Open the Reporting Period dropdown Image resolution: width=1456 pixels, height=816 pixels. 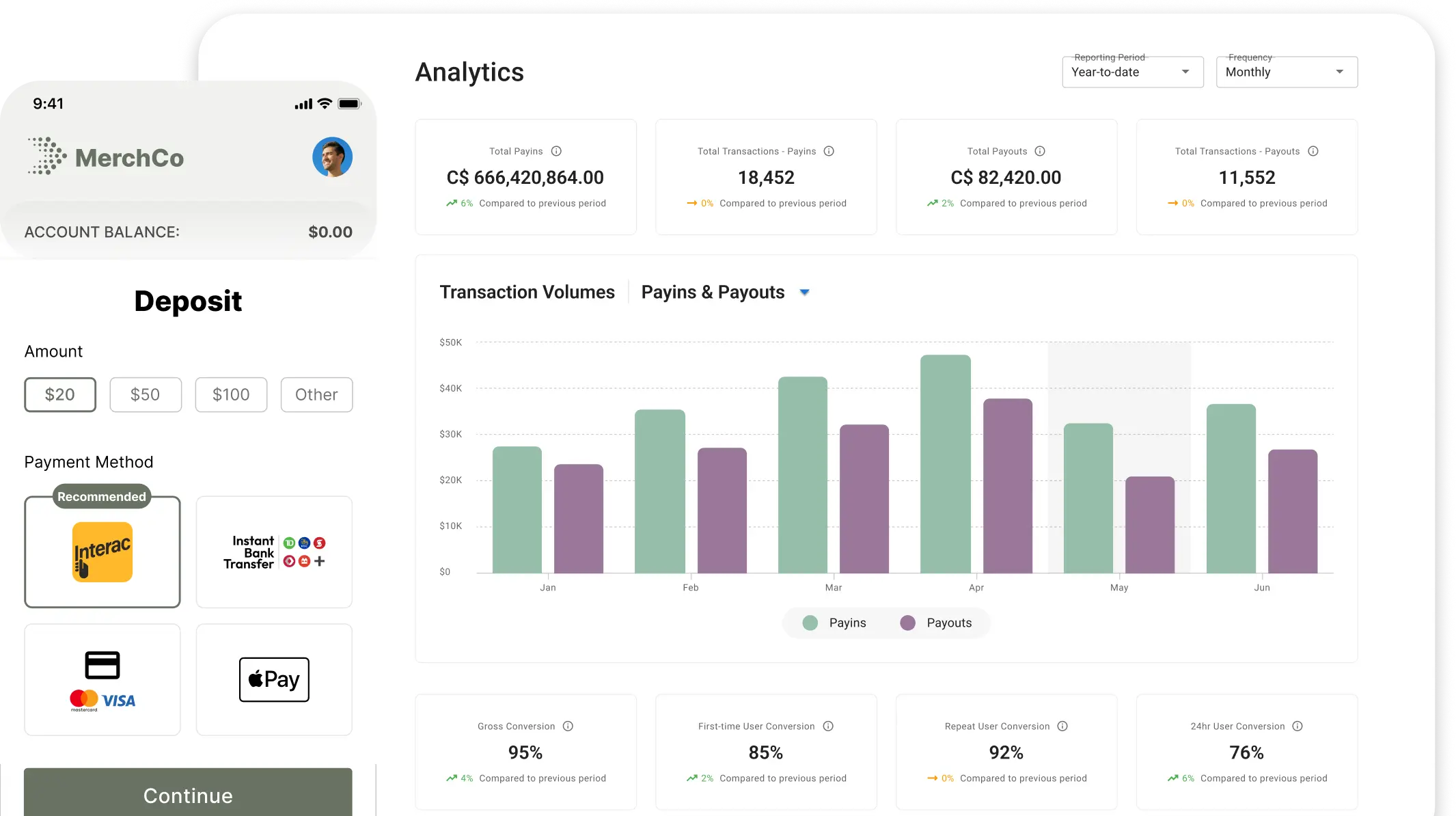tap(1132, 72)
